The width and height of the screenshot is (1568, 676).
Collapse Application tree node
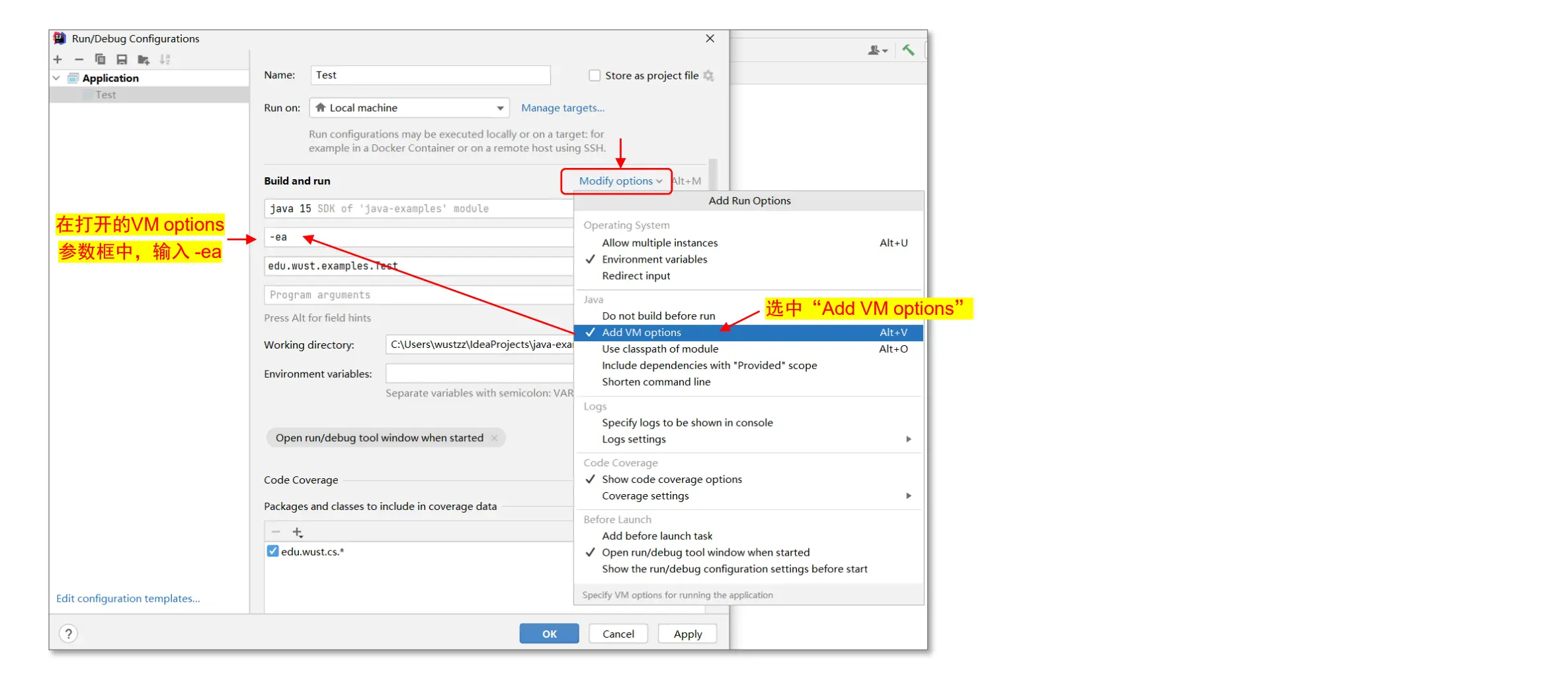[56, 78]
